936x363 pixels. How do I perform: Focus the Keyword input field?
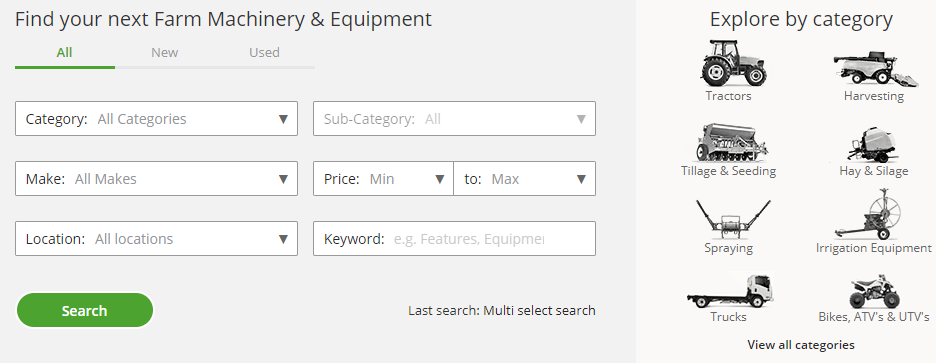click(x=454, y=239)
